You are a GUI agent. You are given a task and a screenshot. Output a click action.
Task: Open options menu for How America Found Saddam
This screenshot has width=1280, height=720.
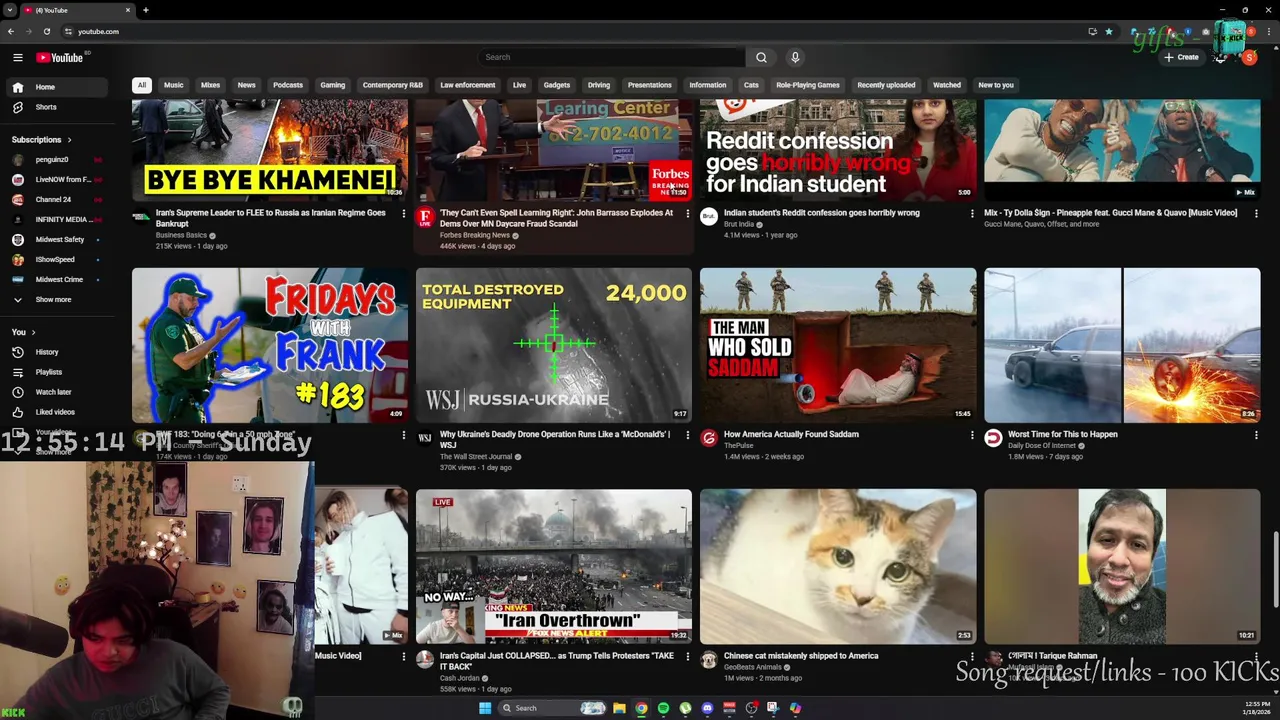point(972,435)
